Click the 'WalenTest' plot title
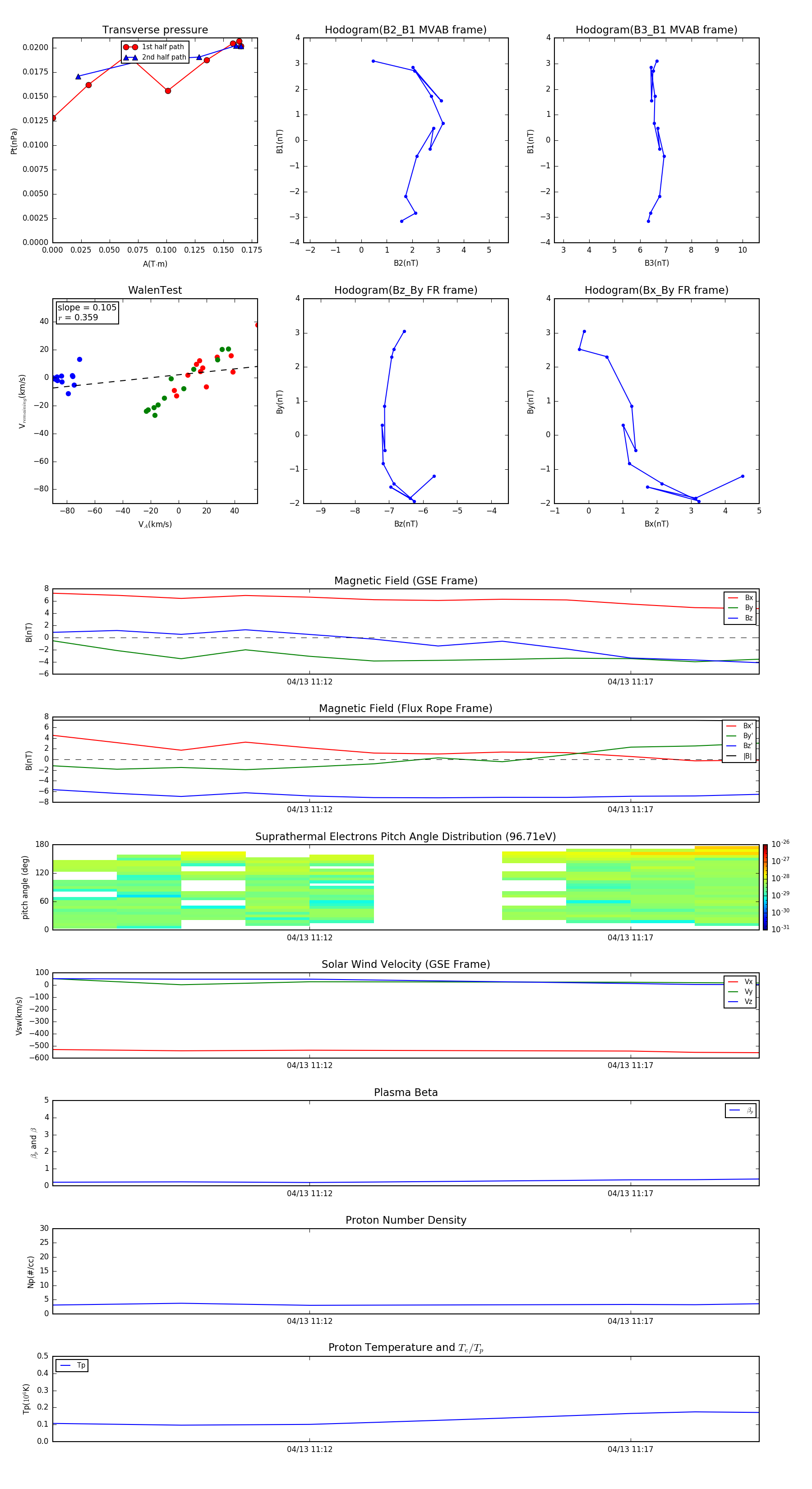The width and height of the screenshot is (812, 1489). click(x=155, y=290)
